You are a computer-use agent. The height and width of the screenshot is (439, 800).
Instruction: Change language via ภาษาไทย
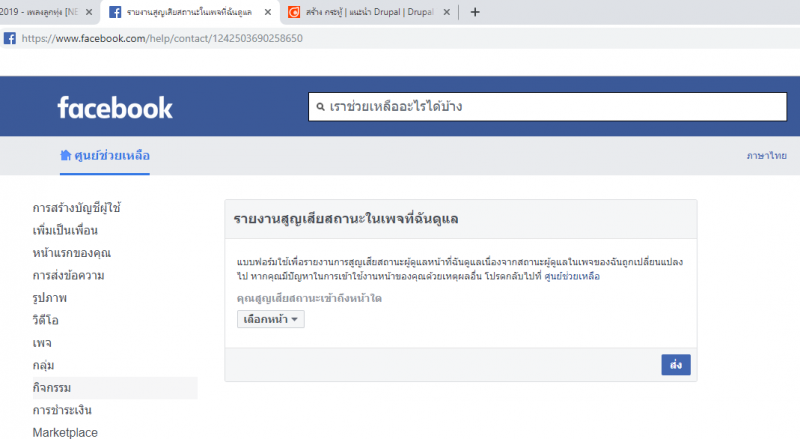(766, 156)
